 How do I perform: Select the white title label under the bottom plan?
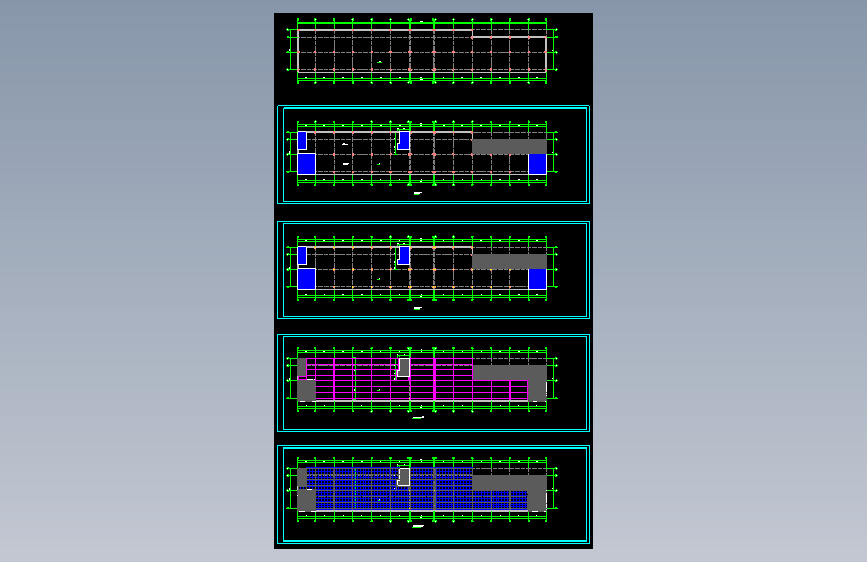pyautogui.click(x=418, y=527)
